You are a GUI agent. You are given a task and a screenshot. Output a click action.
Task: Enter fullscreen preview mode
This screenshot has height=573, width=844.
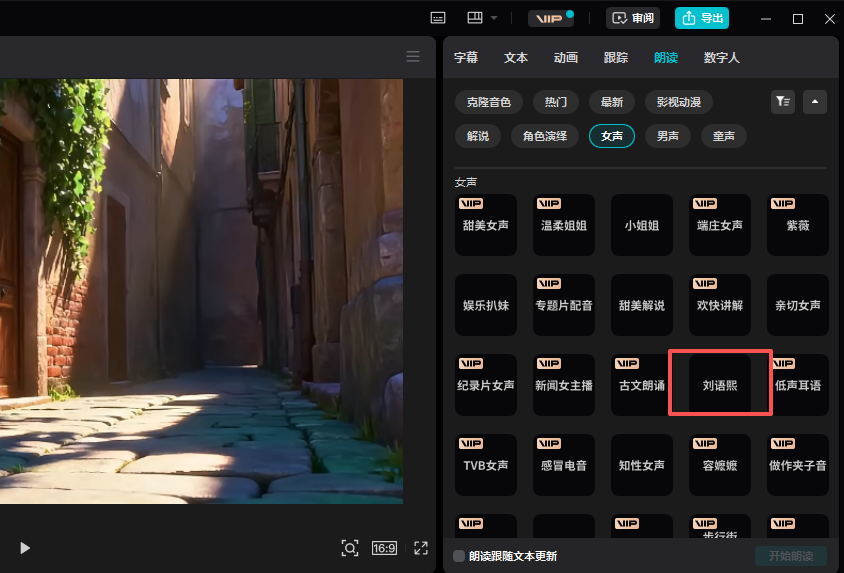point(421,548)
